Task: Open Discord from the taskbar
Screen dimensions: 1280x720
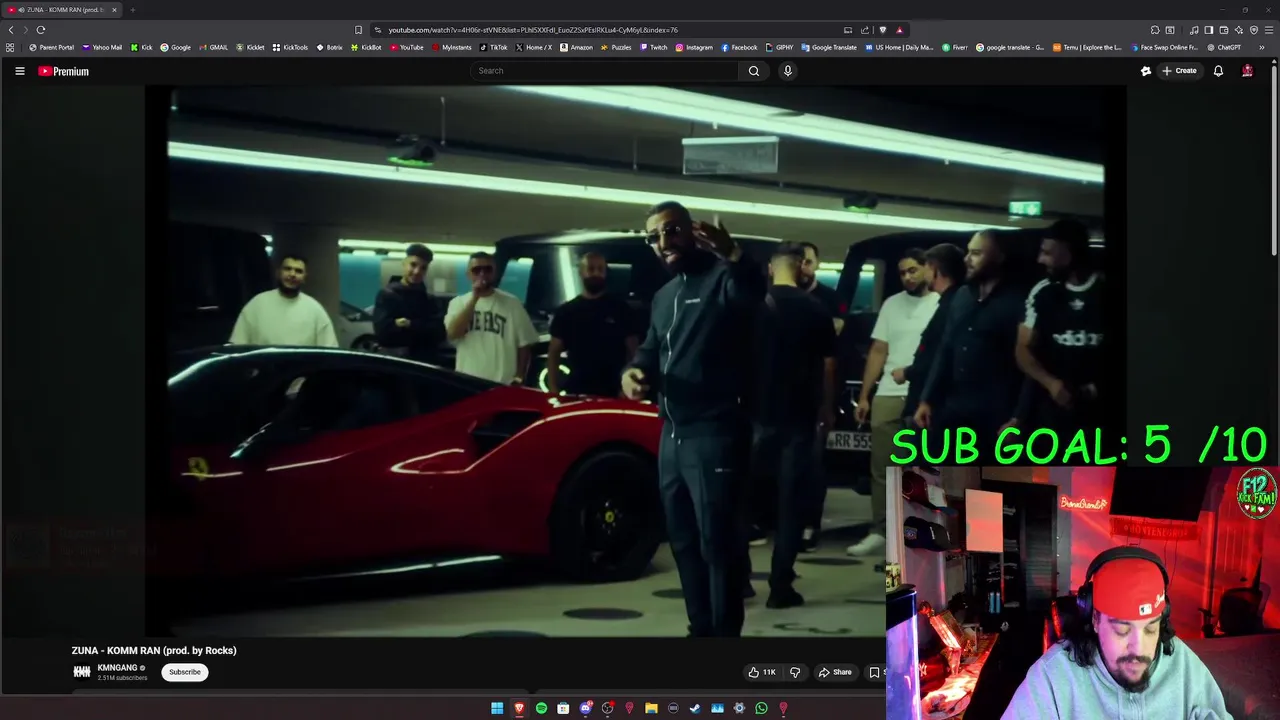Action: tap(586, 708)
